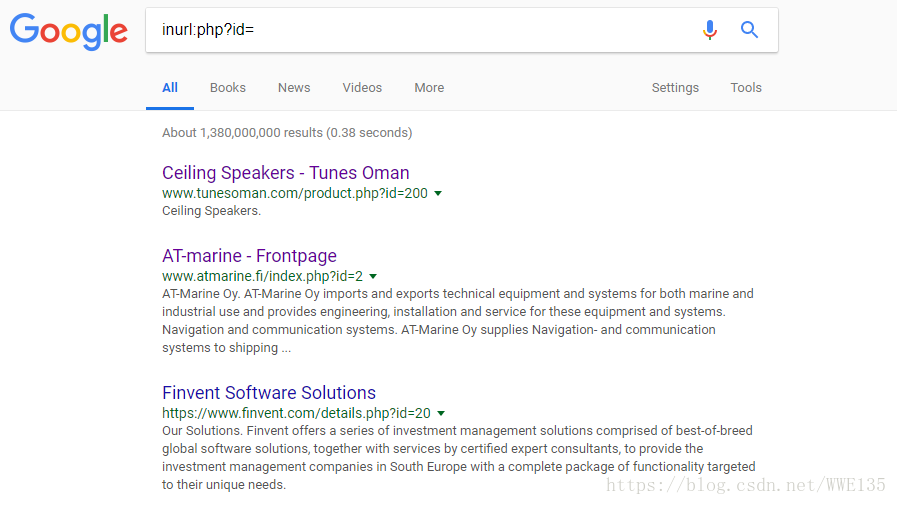Click the Google logo

[69, 31]
